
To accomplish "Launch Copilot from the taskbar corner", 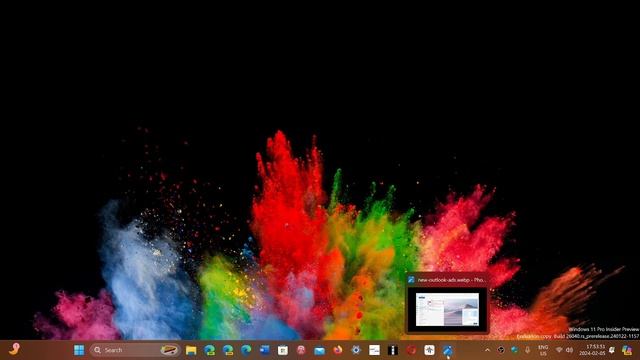I will click(x=627, y=350).
